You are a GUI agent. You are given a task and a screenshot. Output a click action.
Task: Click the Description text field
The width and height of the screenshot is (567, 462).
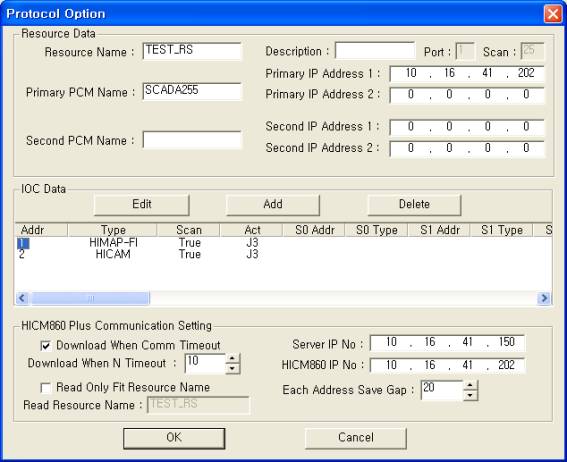pyautogui.click(x=375, y=51)
